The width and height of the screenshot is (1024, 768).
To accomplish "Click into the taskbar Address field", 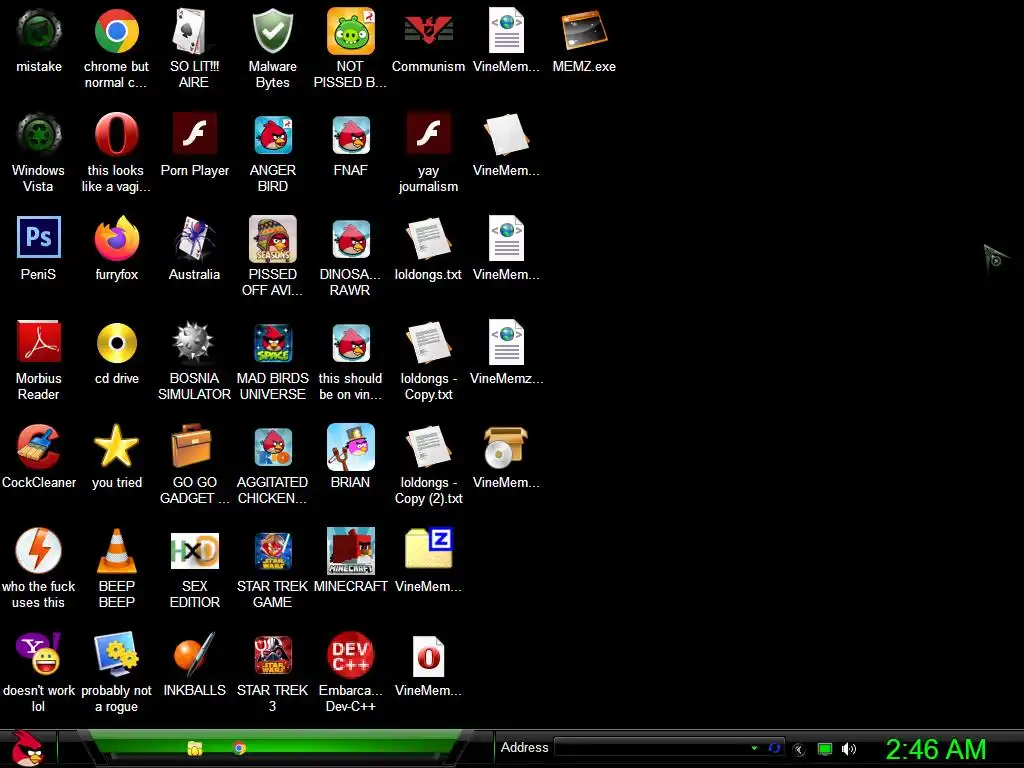I will point(653,748).
